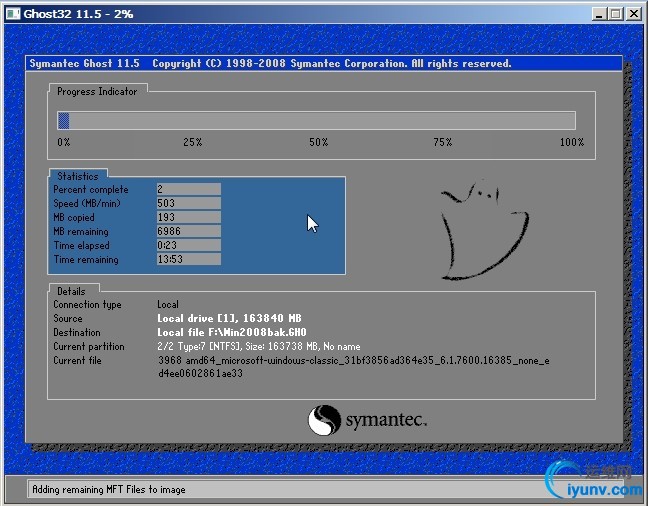This screenshot has width=648, height=506.
Task: Maximize the Ghost32 window
Action: pyautogui.click(x=616, y=14)
